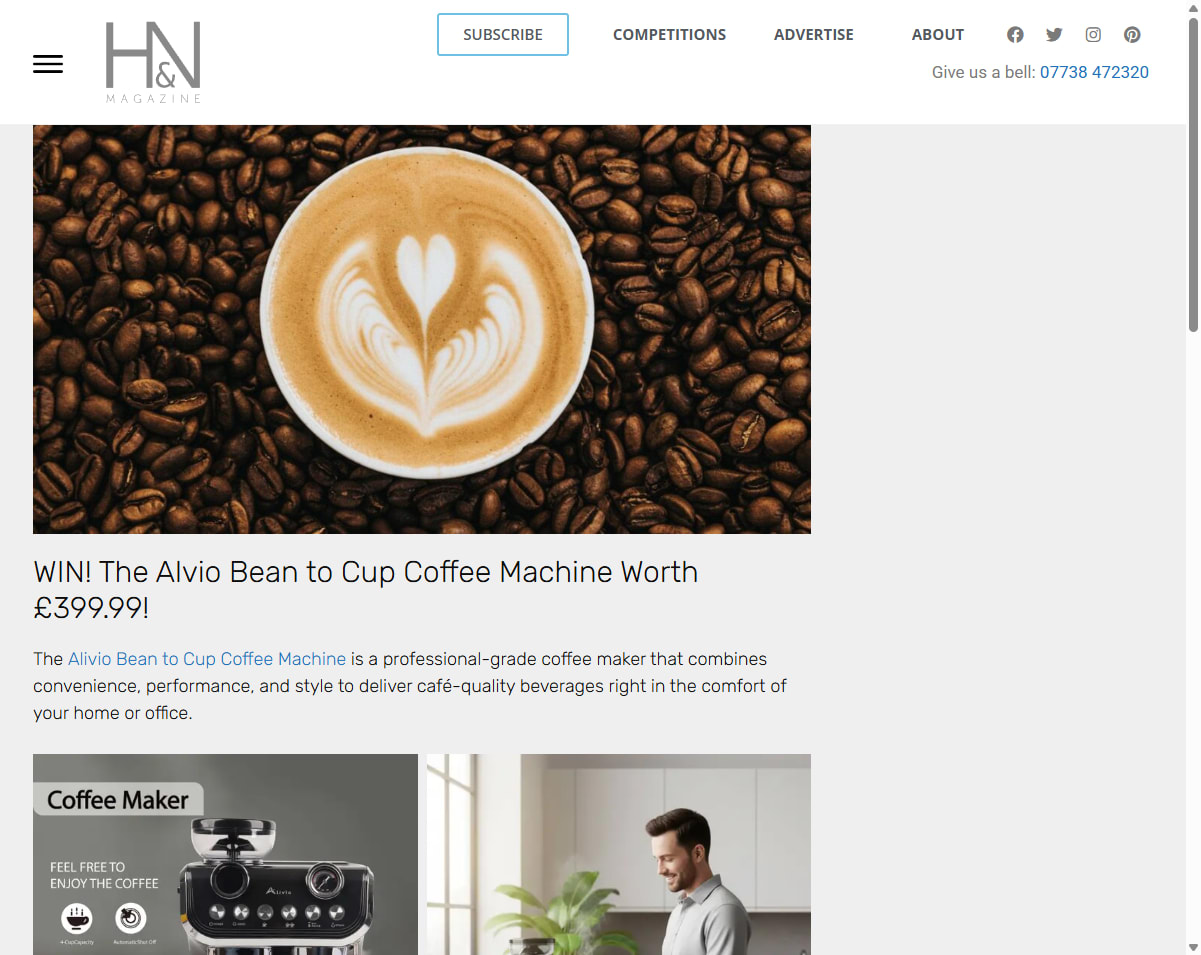Open the Pinterest profile icon
The width and height of the screenshot is (1201, 955).
click(x=1132, y=35)
